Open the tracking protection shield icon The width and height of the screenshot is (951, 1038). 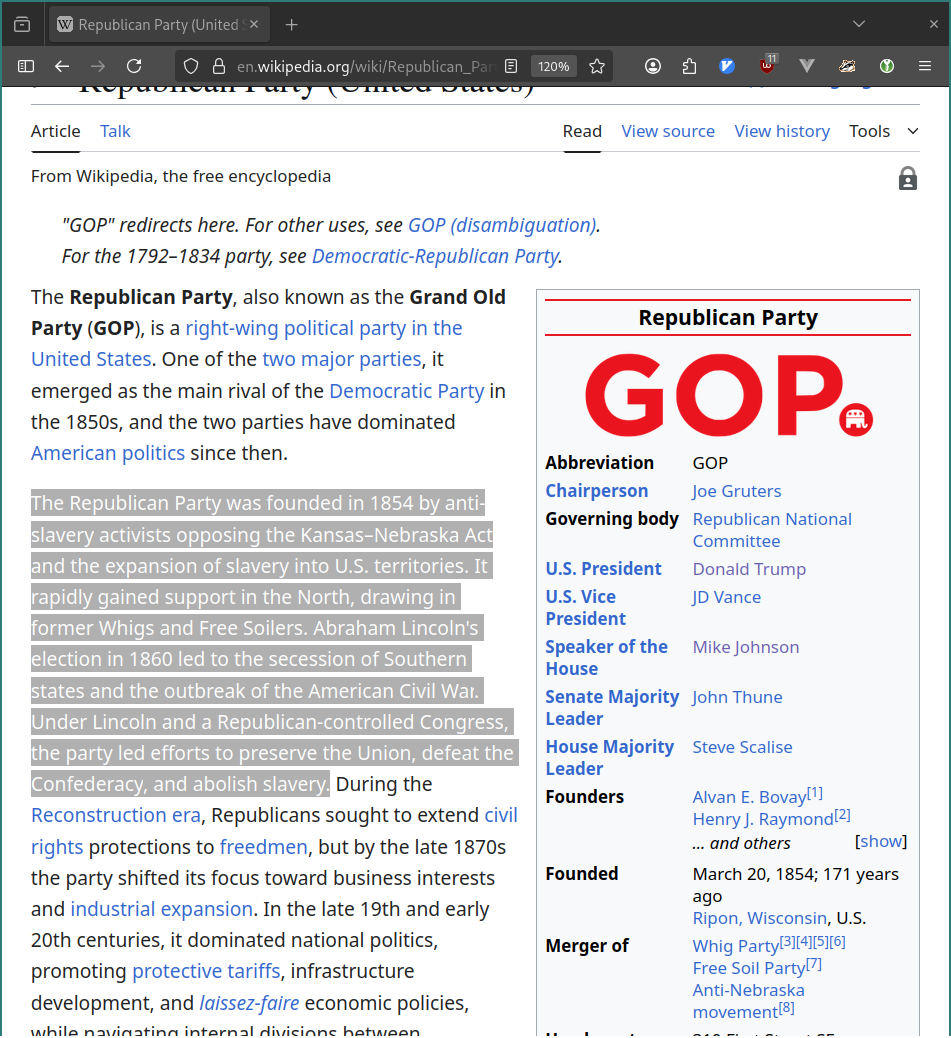coord(191,66)
